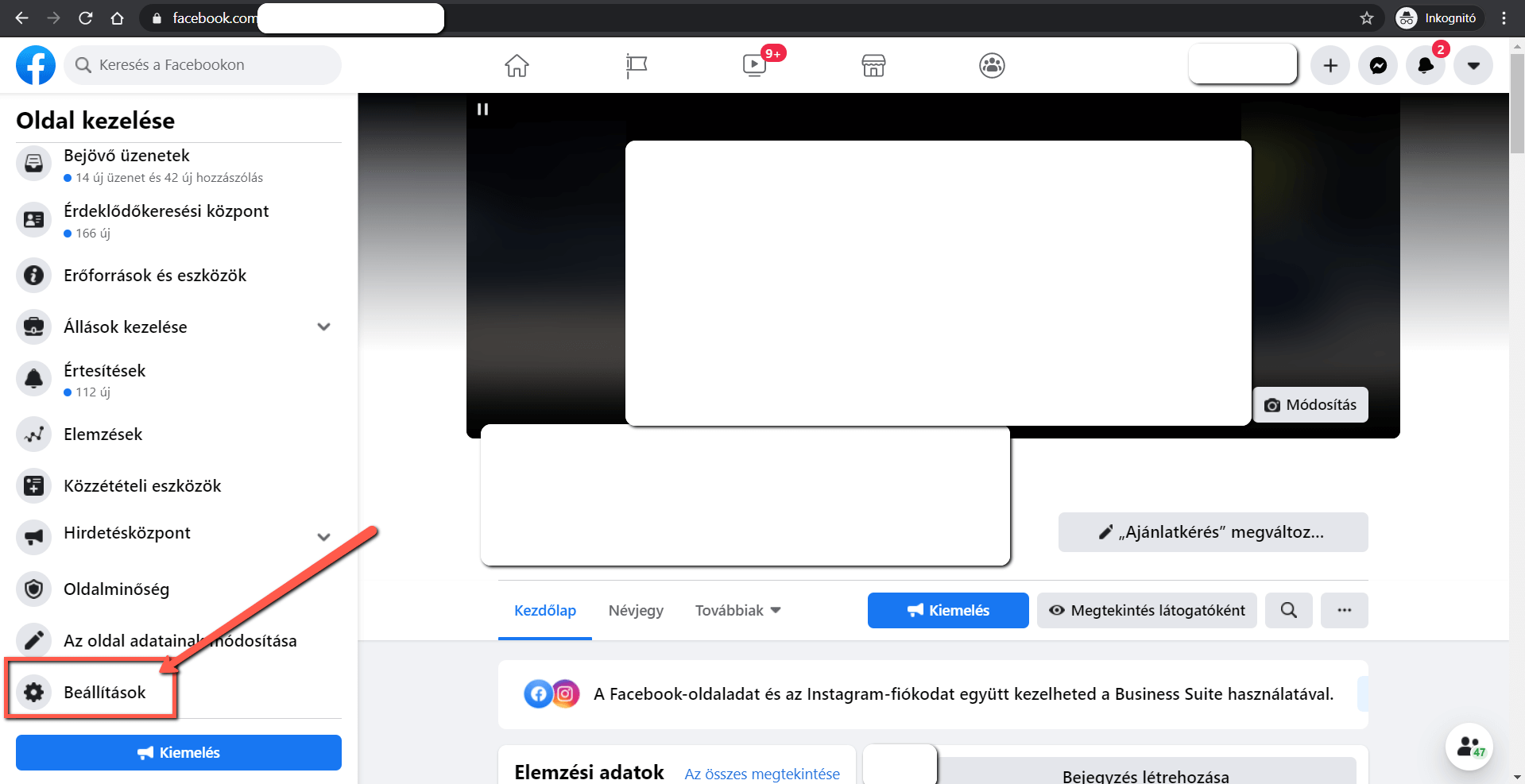The height and width of the screenshot is (784, 1525).
Task: Open the Marketplace icon
Action: (873, 65)
